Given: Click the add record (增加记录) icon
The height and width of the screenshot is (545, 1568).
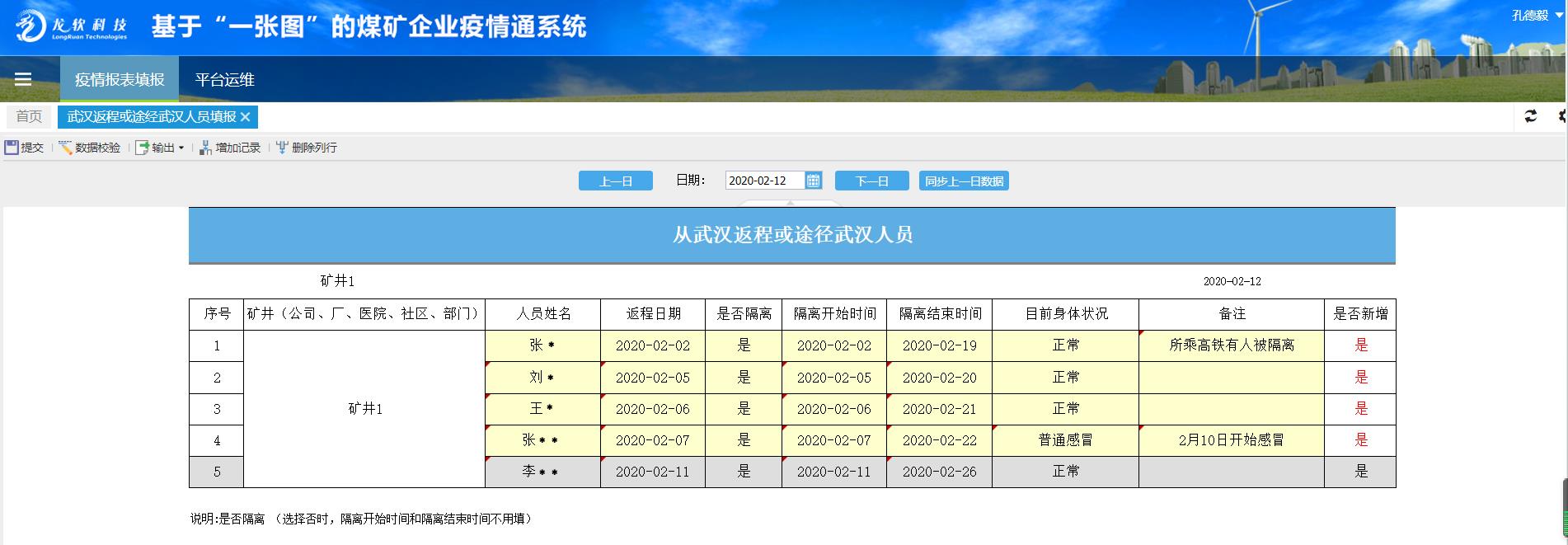Looking at the screenshot, I should (205, 148).
